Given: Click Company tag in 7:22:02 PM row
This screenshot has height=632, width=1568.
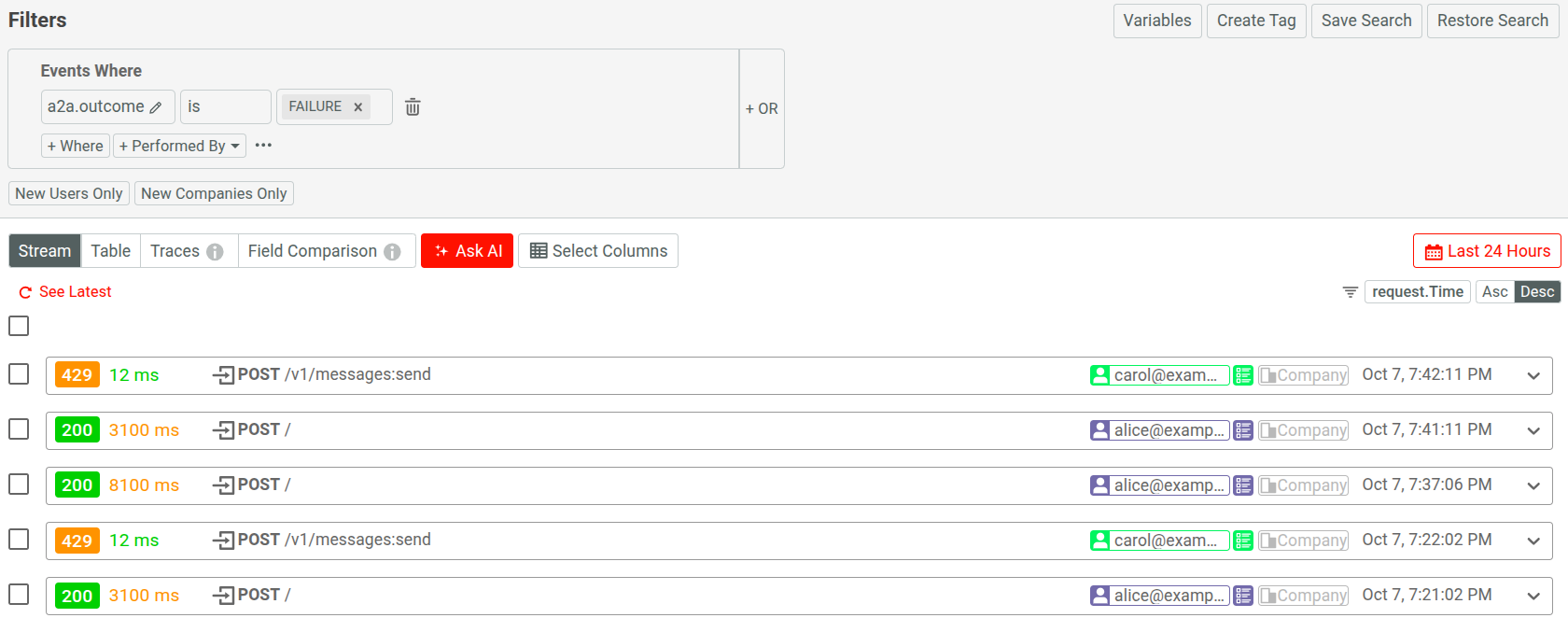Looking at the screenshot, I should click(x=1303, y=541).
